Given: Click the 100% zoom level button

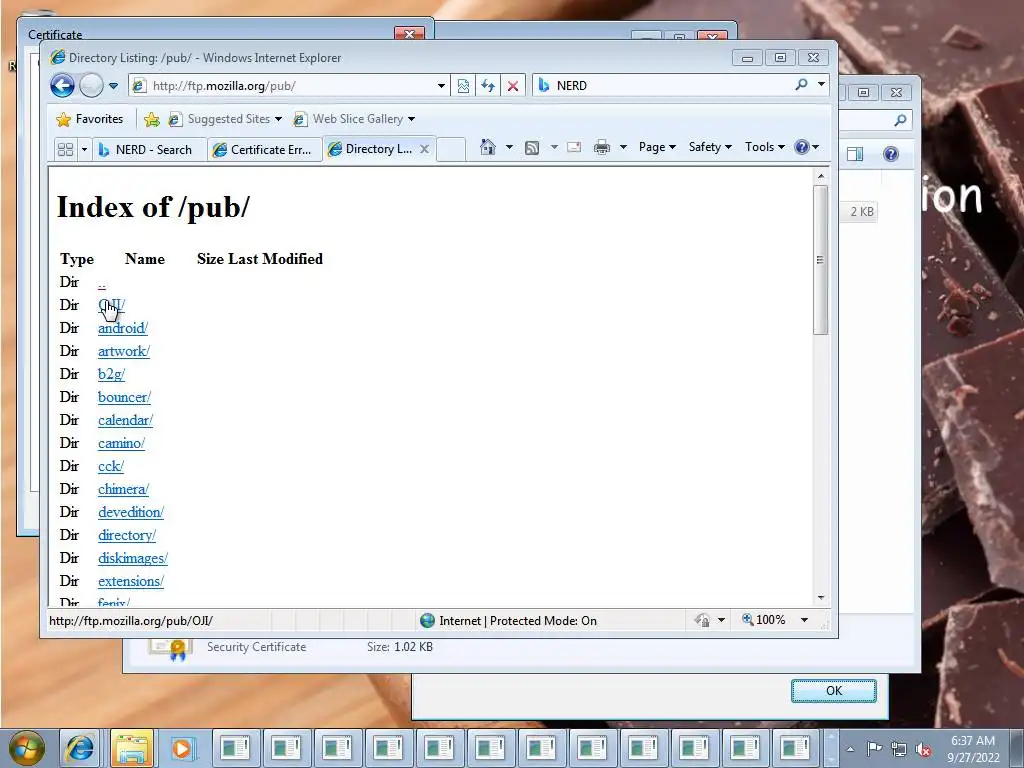Looking at the screenshot, I should pyautogui.click(x=764, y=620).
